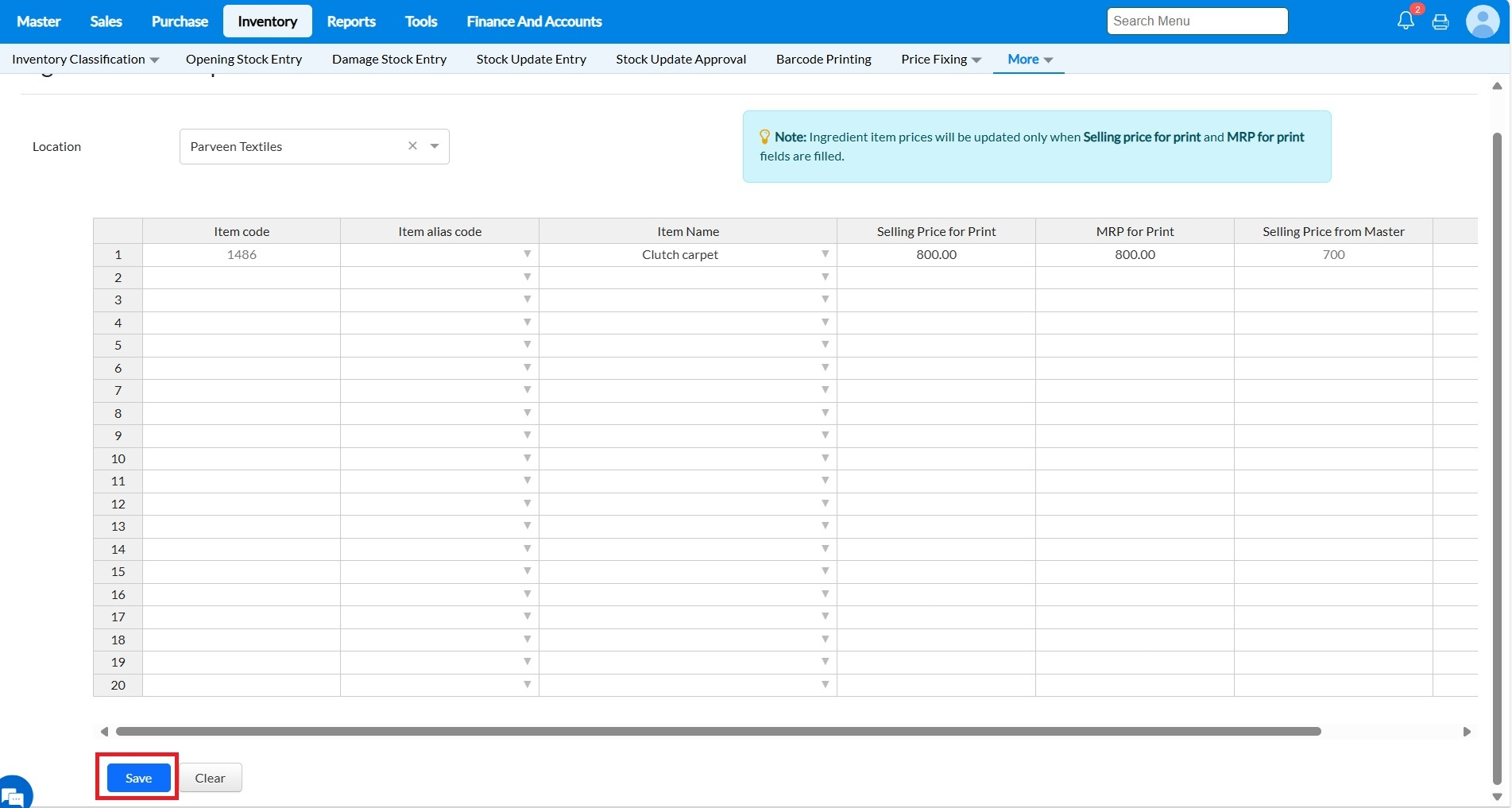Click right arrow of horizontal scrollbar

(x=1467, y=732)
